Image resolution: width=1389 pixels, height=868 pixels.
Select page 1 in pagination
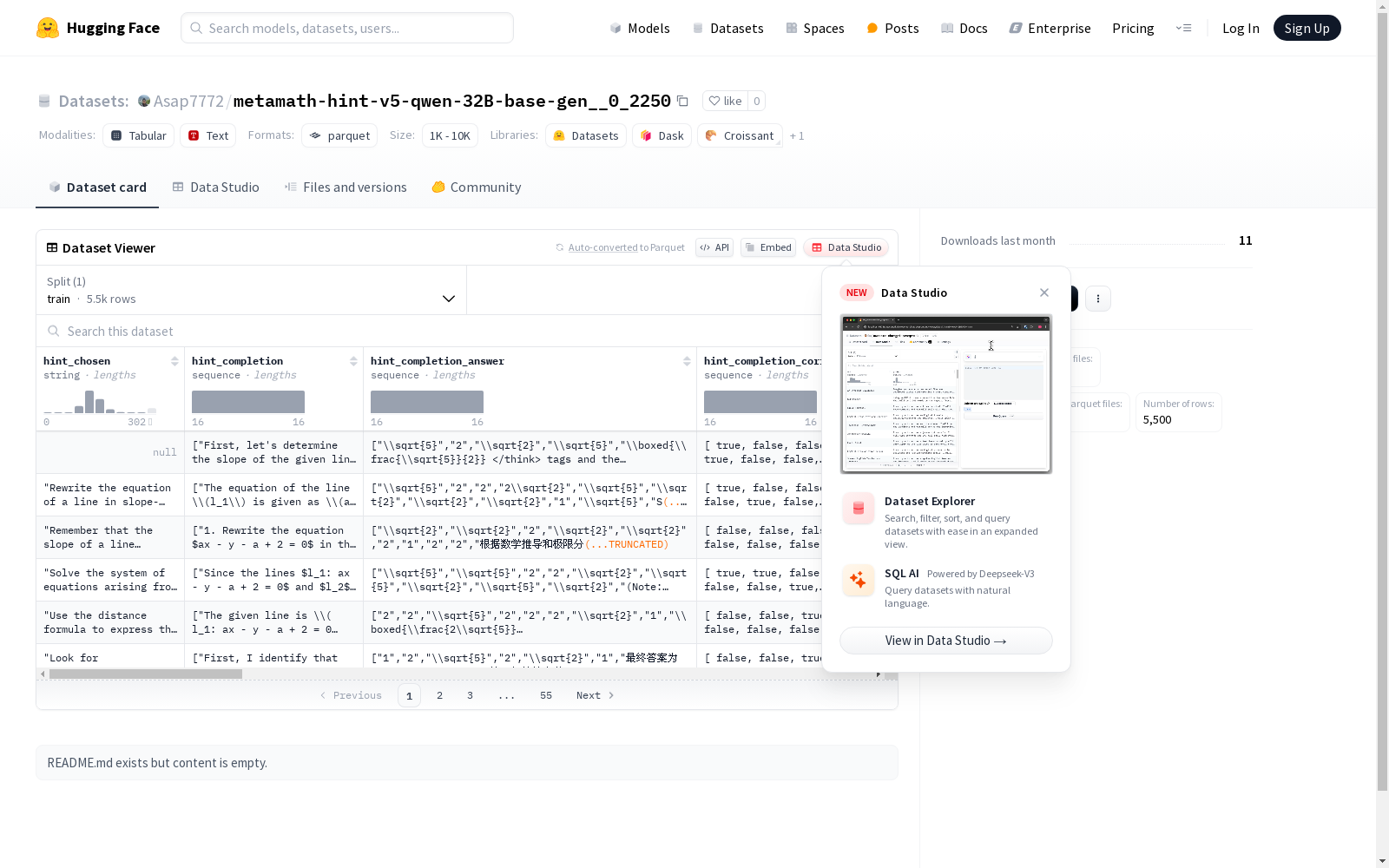tap(410, 695)
